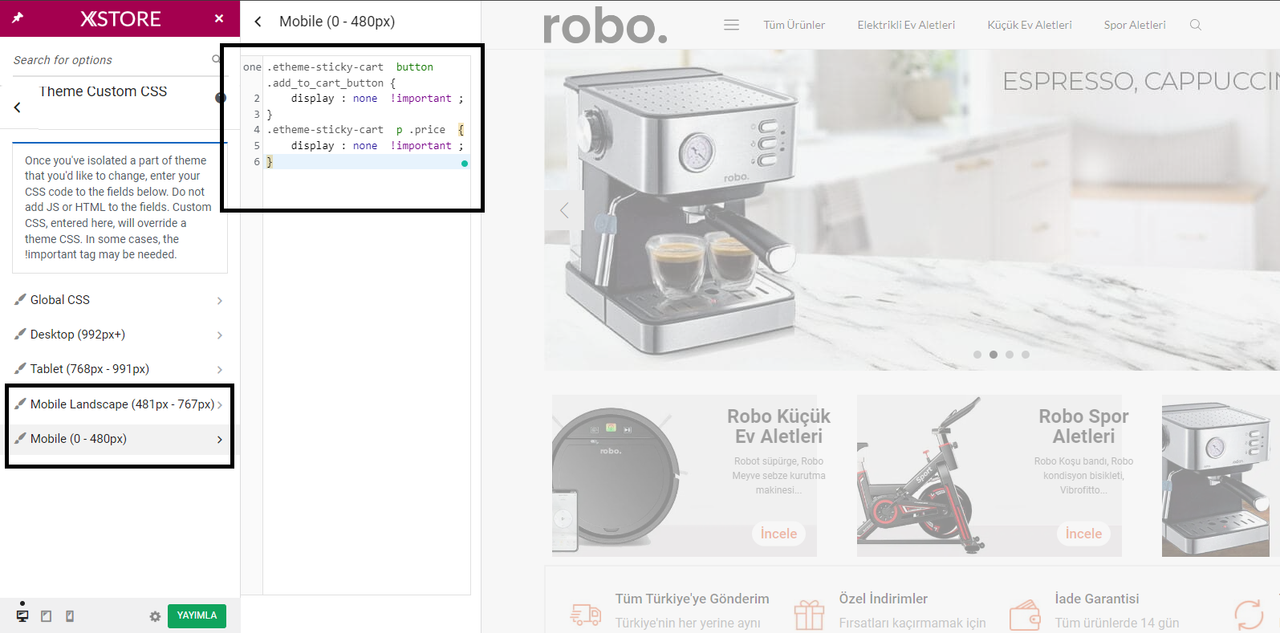
Task: Click the Robo Spor Aletleri heading
Action: pyautogui.click(x=1083, y=426)
